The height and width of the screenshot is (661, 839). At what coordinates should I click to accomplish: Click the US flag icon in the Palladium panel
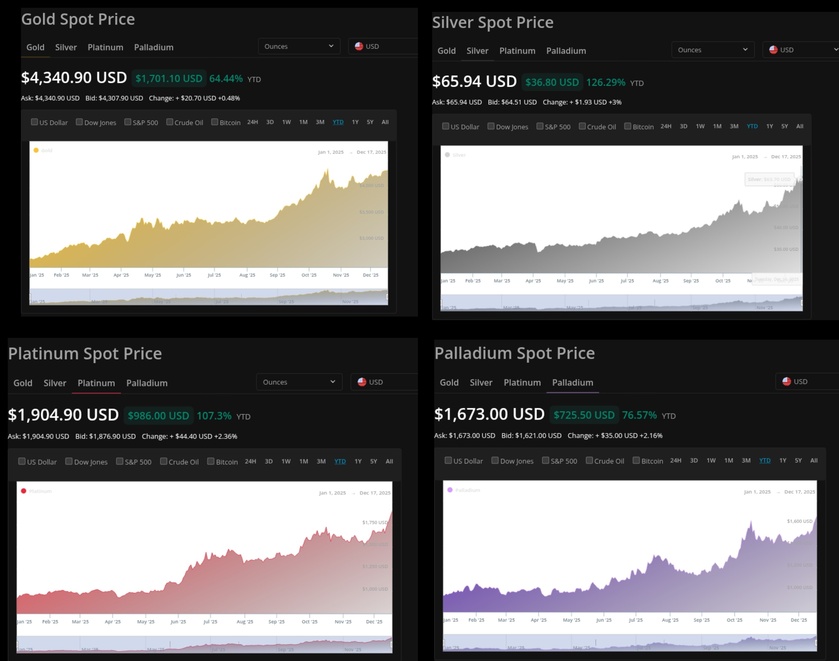pyautogui.click(x=787, y=381)
